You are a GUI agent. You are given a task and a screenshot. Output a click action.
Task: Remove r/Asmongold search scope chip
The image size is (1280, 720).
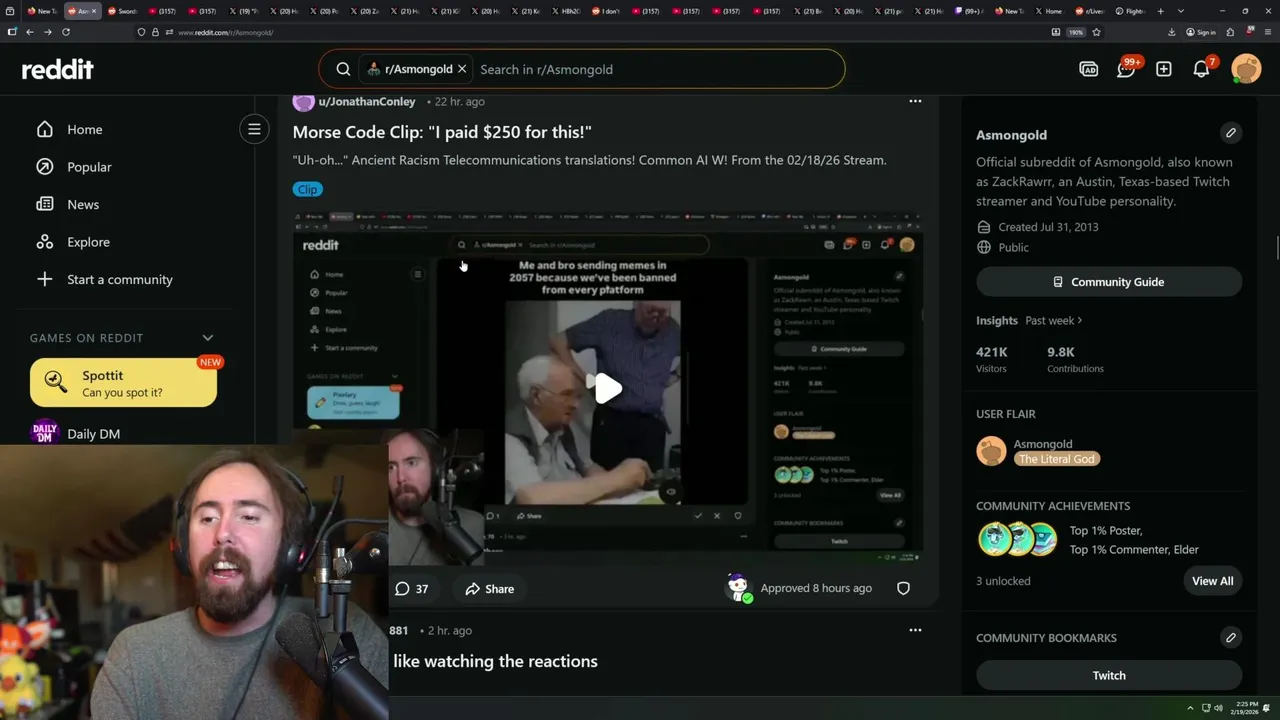tap(462, 69)
